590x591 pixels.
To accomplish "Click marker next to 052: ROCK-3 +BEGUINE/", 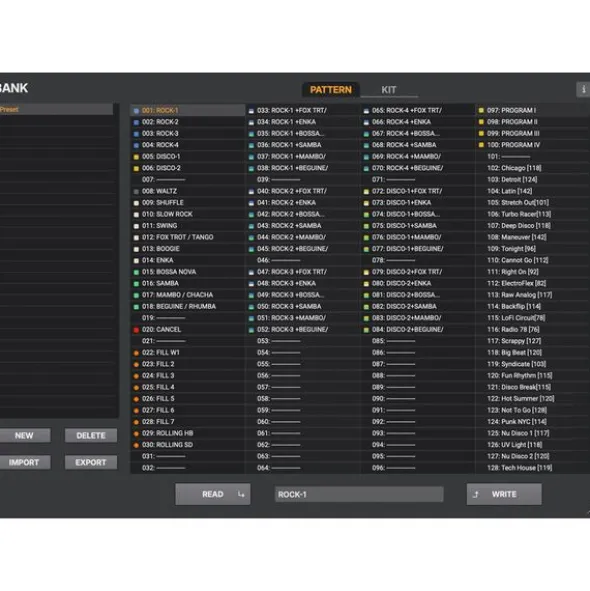I will [251, 330].
